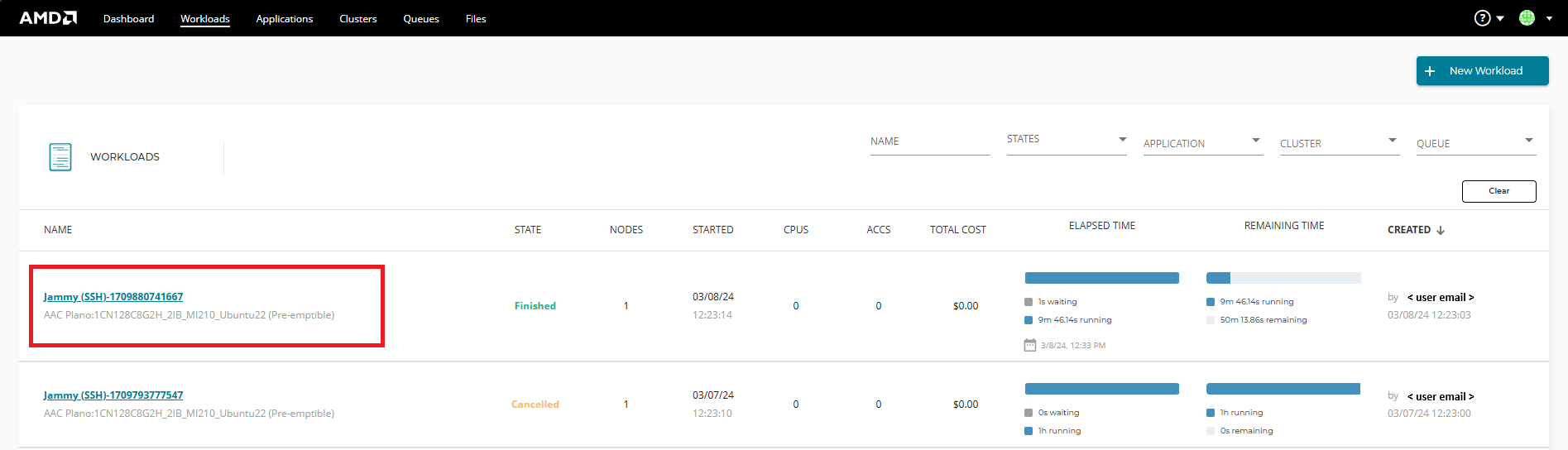
Task: Focus the Name filter field
Action: (930, 142)
